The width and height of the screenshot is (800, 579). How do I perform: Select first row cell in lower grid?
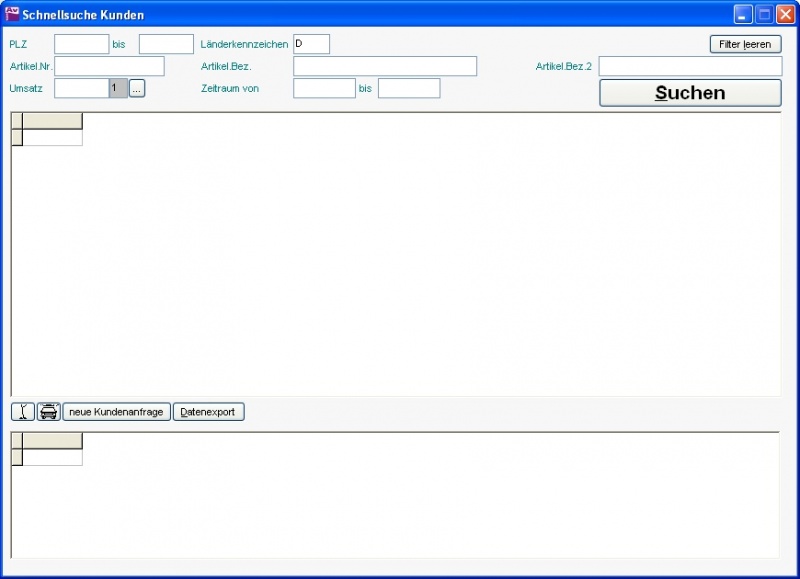(x=52, y=458)
